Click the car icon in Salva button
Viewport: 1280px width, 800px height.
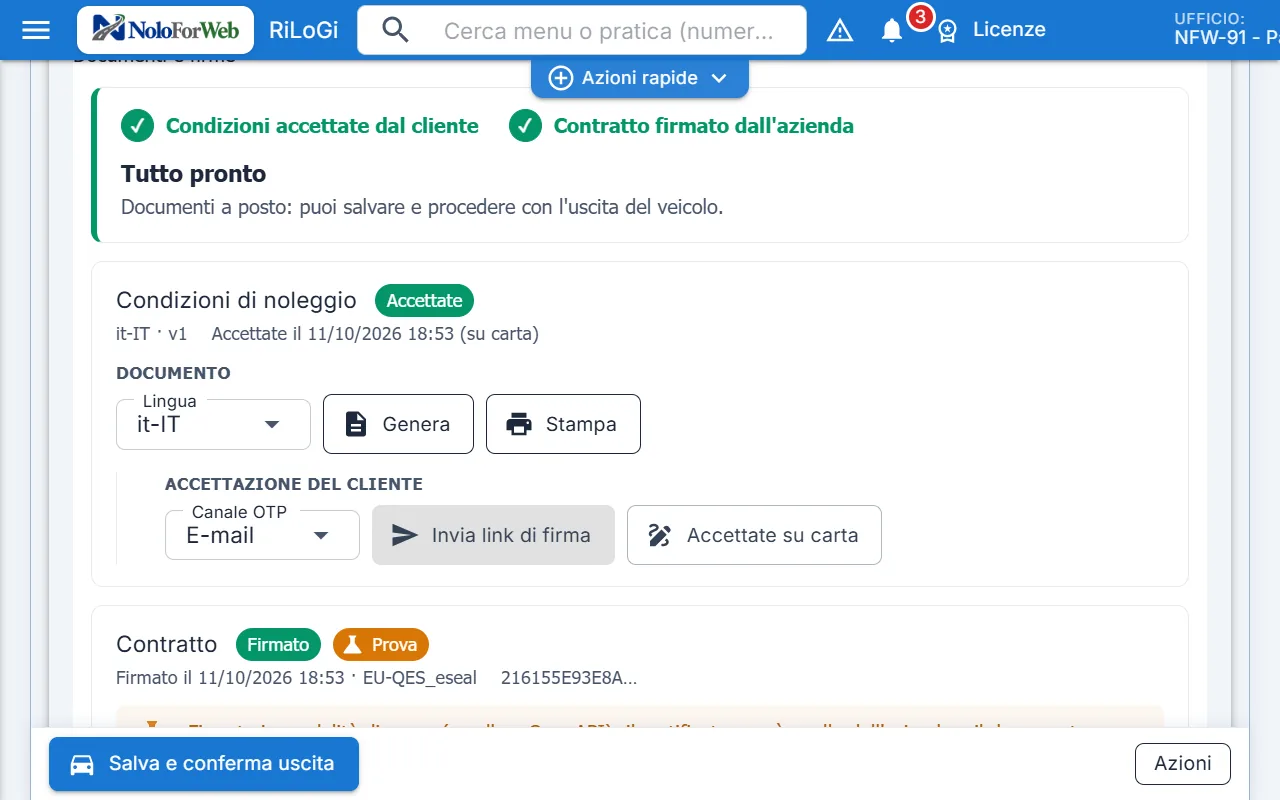82,764
